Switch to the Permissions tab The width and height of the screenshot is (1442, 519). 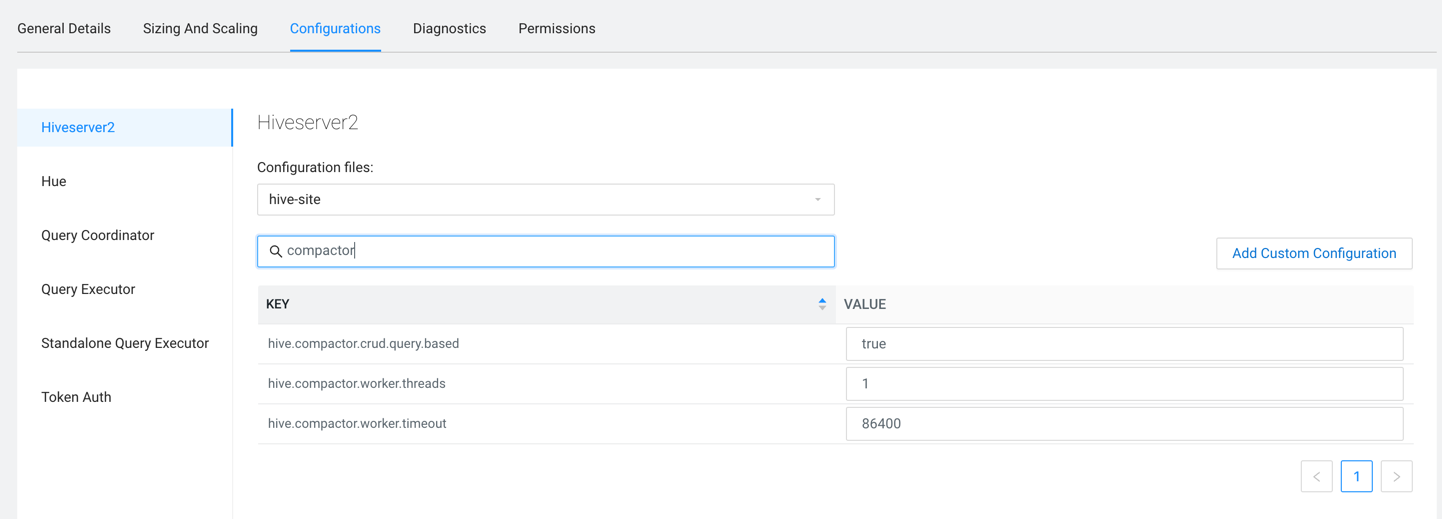click(x=556, y=29)
